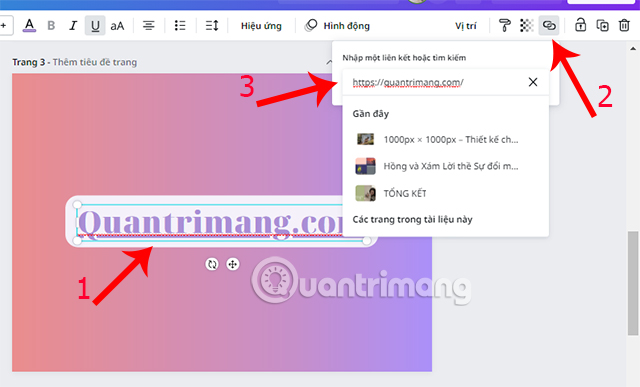Toggle underline formatting

point(95,26)
